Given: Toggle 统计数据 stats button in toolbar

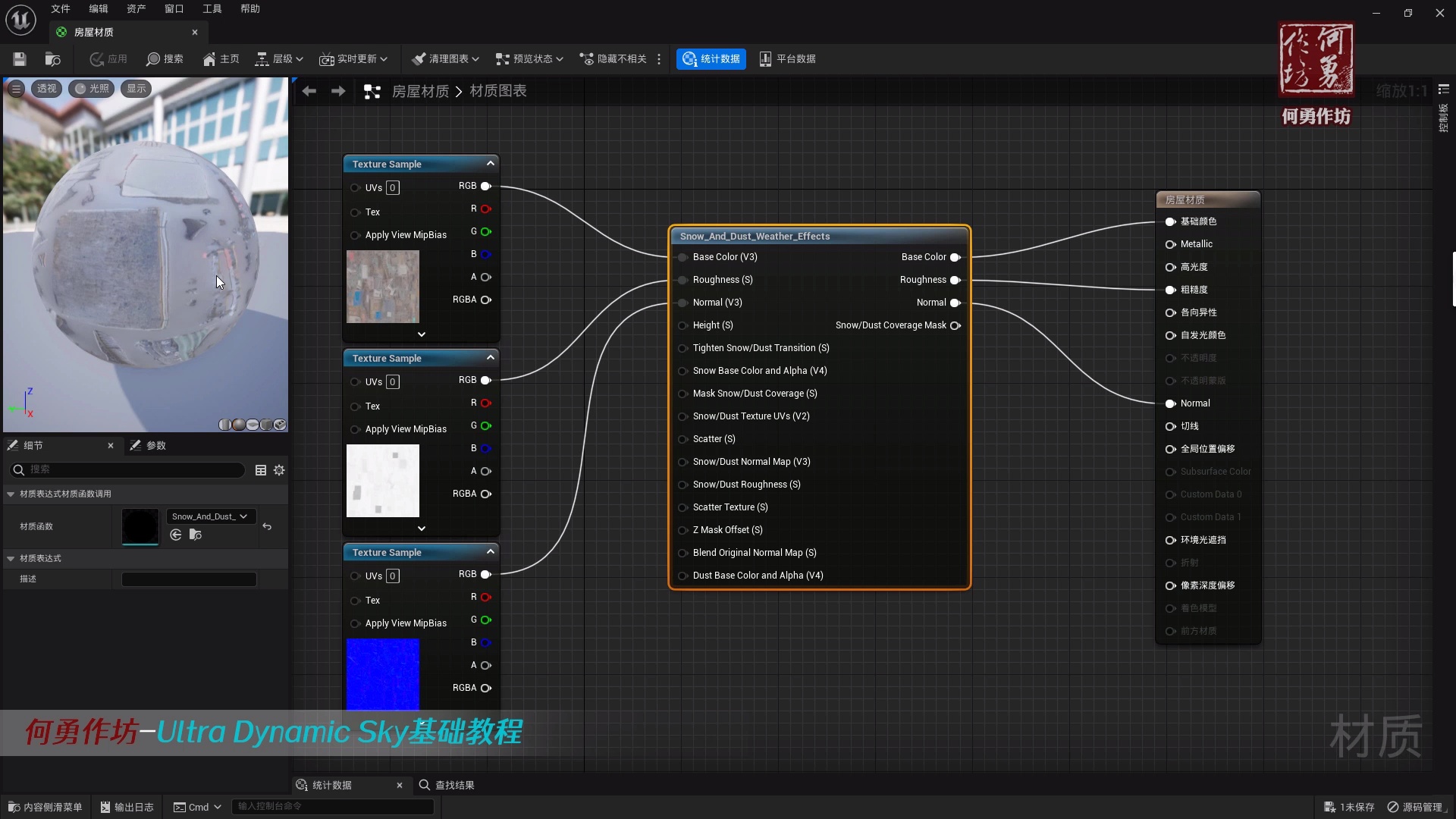Looking at the screenshot, I should pyautogui.click(x=711, y=59).
